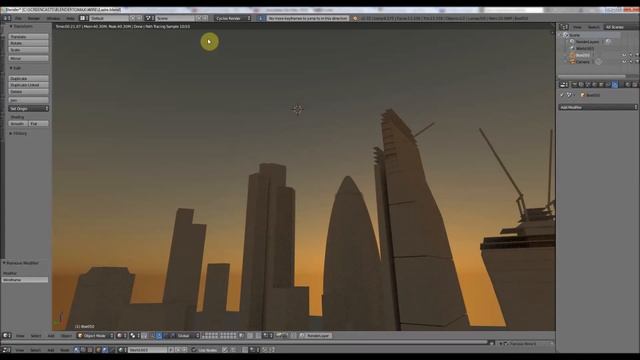Open the Info editor type selector icon
640x360 pixels.
7,18
